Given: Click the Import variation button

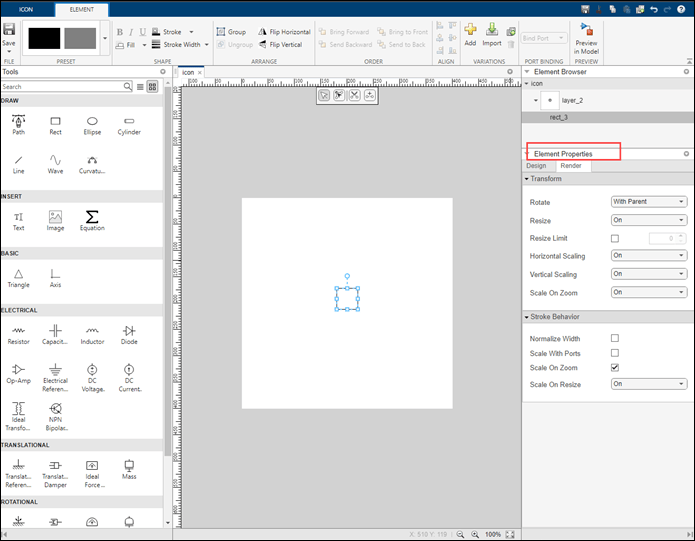Looking at the screenshot, I should pos(492,35).
